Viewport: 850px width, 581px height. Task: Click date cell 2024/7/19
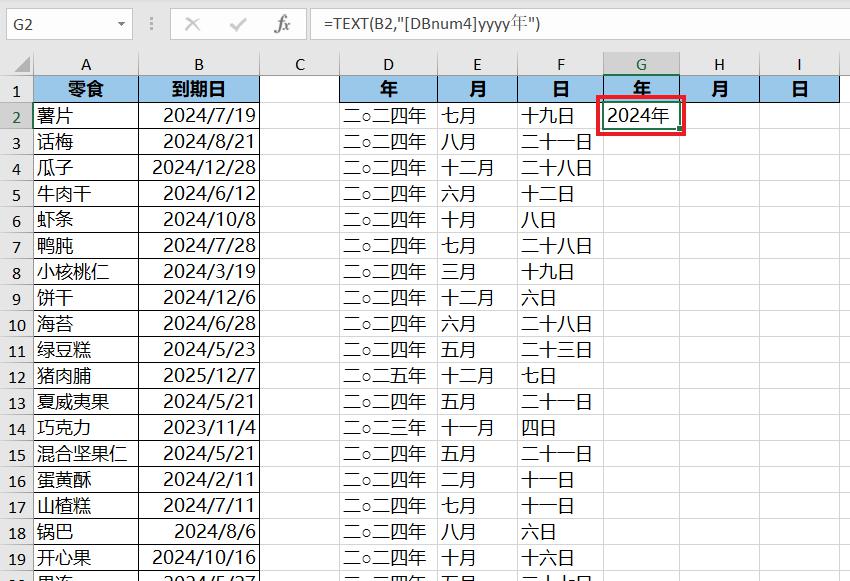199,115
